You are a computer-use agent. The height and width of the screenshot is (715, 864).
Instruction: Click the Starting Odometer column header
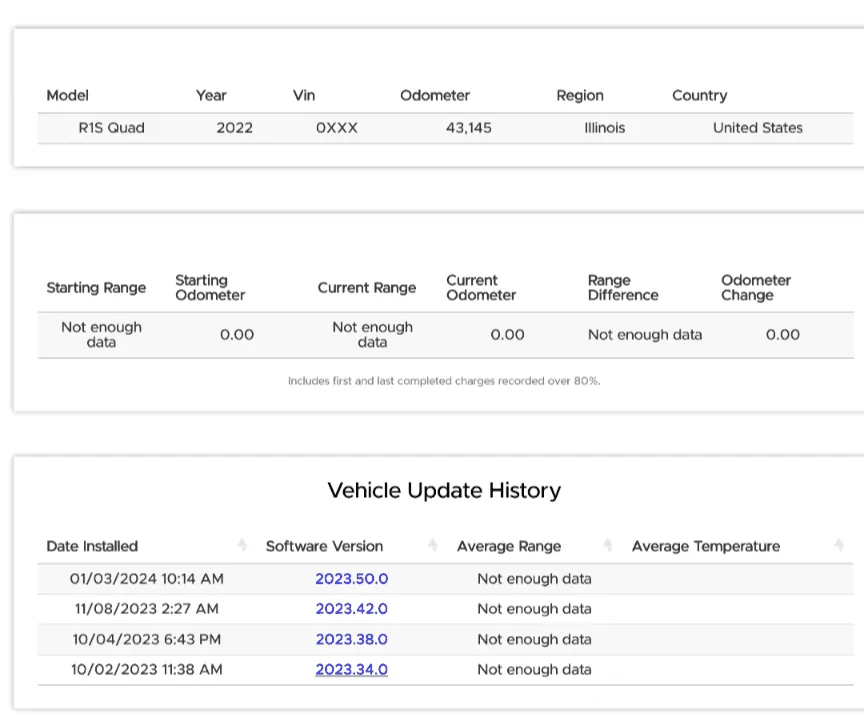[x=210, y=288]
